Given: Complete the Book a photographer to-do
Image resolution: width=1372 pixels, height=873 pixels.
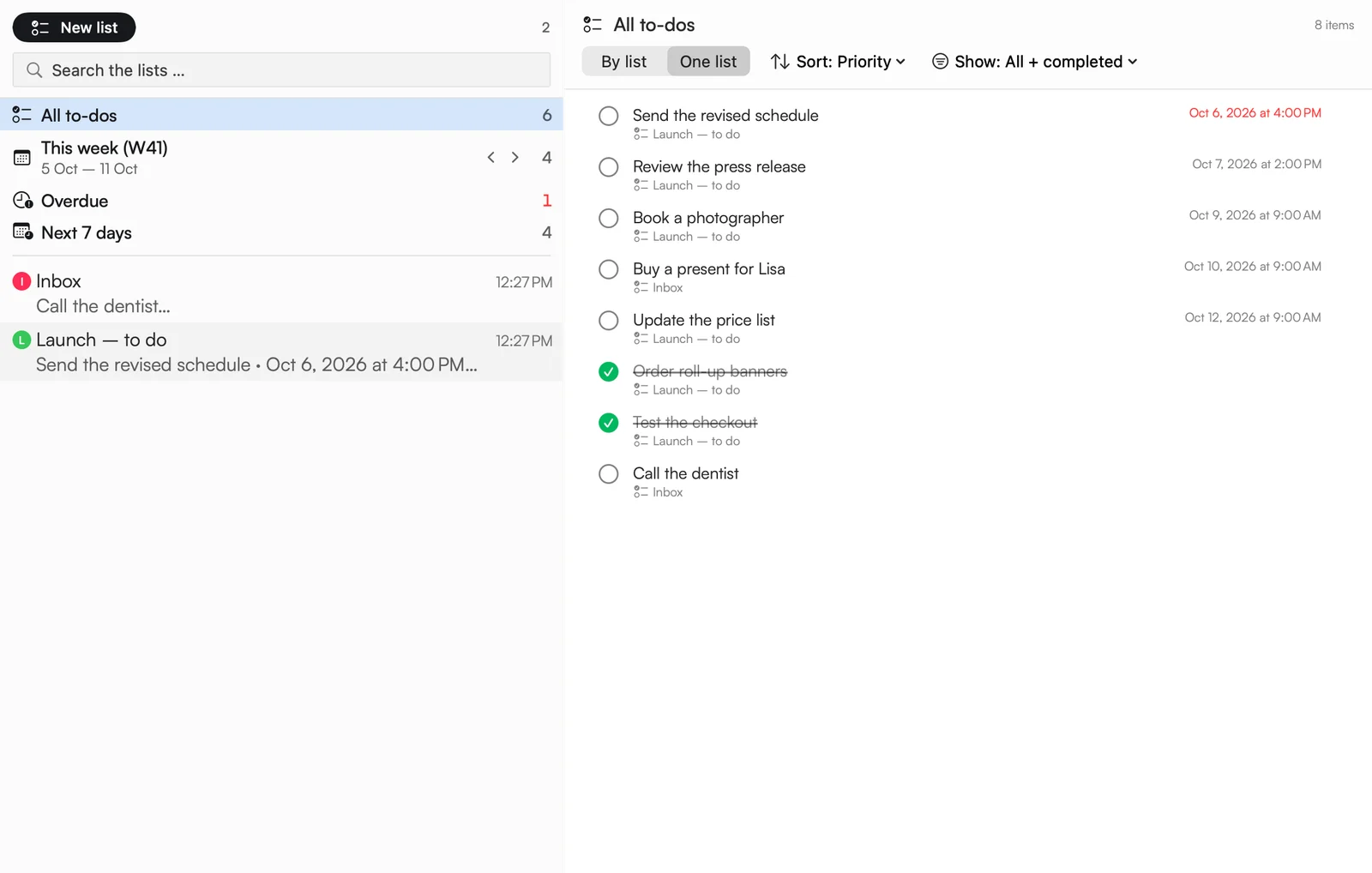Looking at the screenshot, I should [x=608, y=218].
